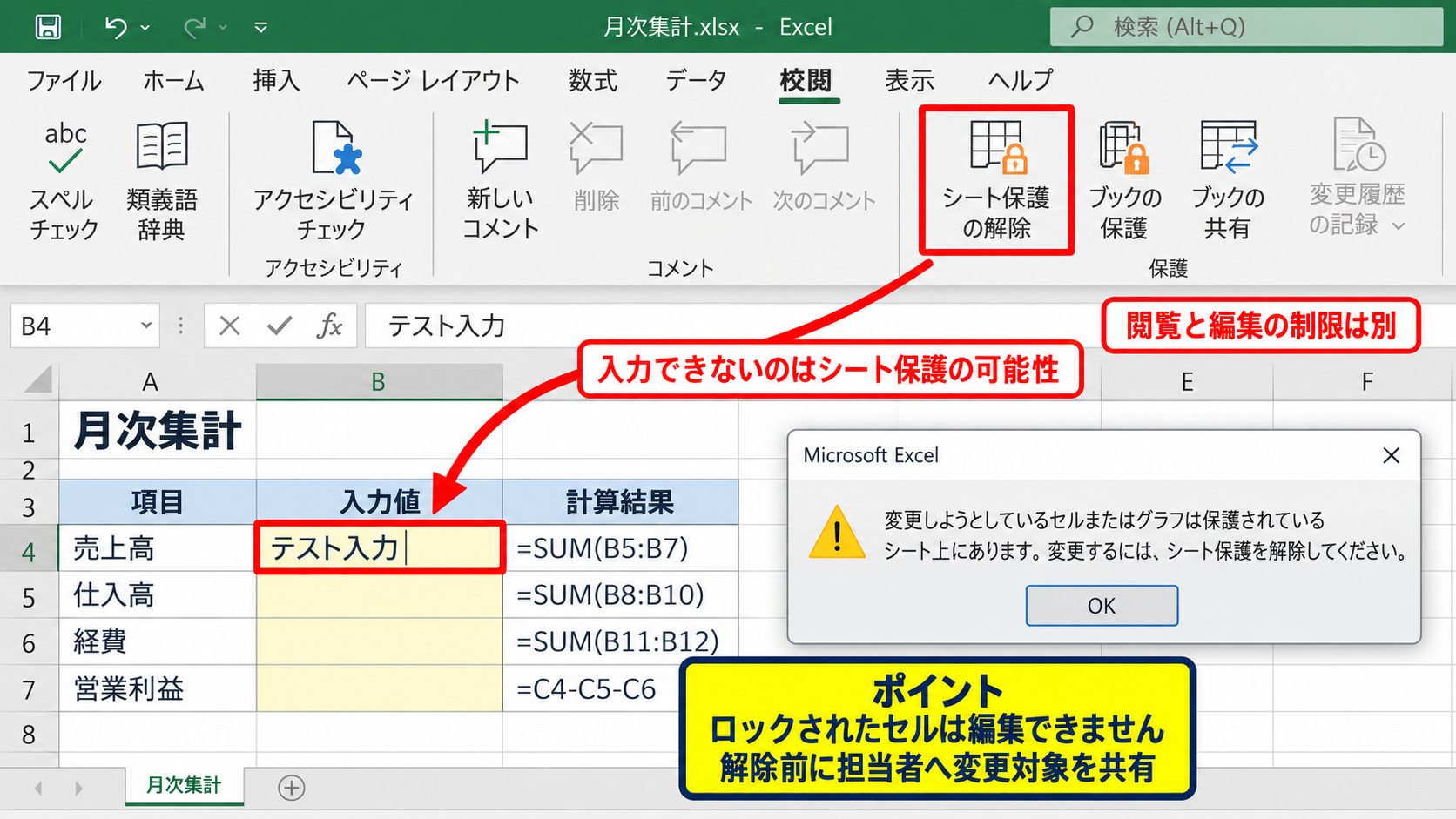Click the formula bar cancel X icon
The image size is (1456, 819).
click(x=230, y=326)
